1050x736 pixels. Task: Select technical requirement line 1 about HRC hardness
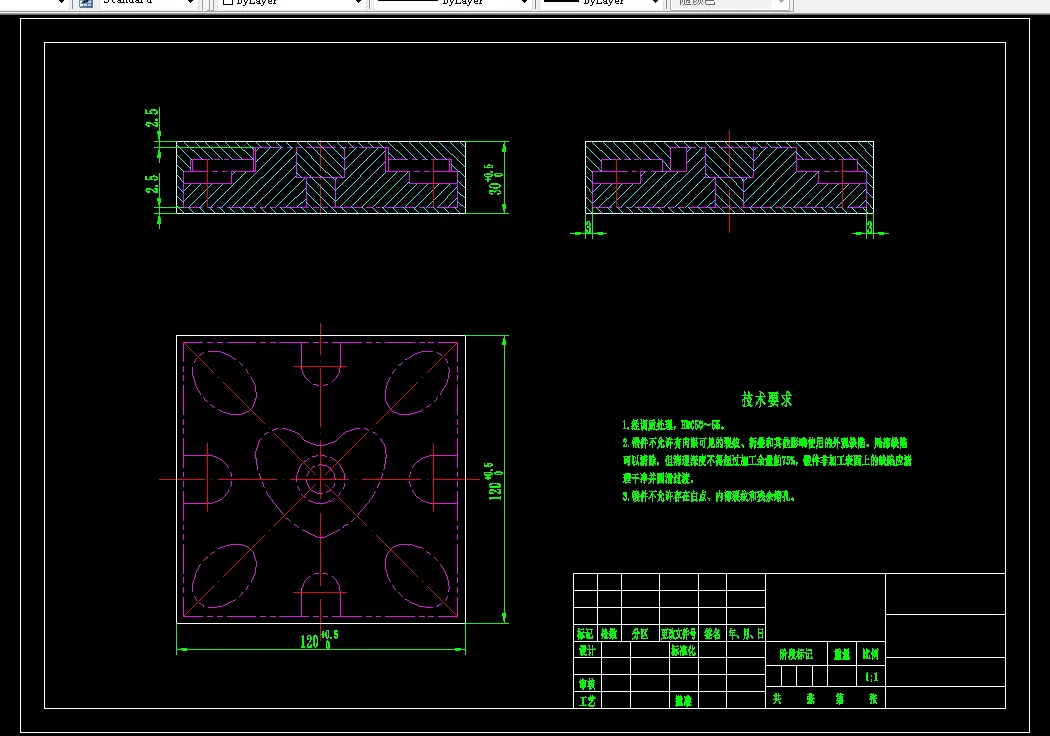[x=674, y=425]
